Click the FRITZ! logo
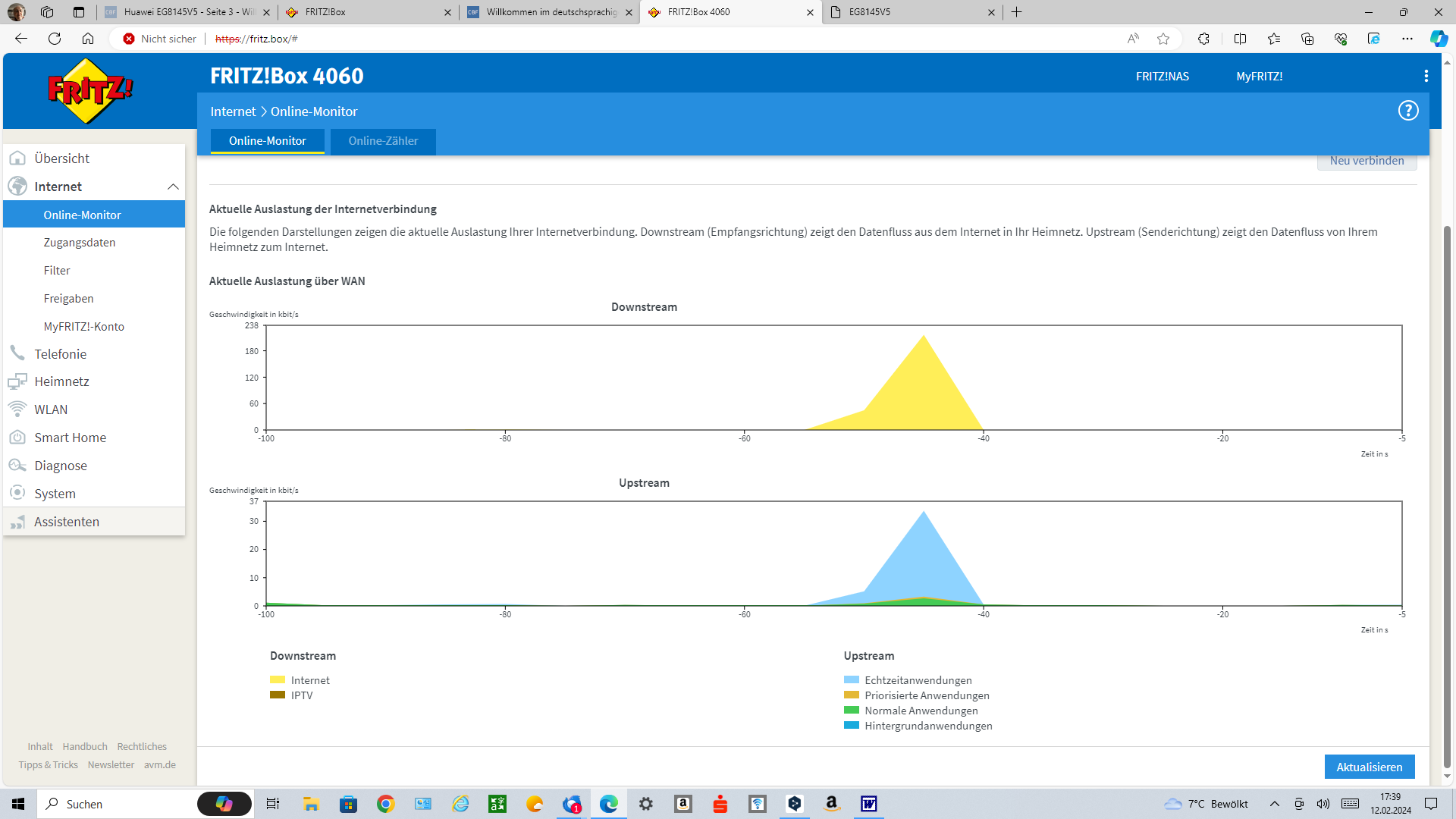Viewport: 1456px width, 819px height. coord(89,91)
